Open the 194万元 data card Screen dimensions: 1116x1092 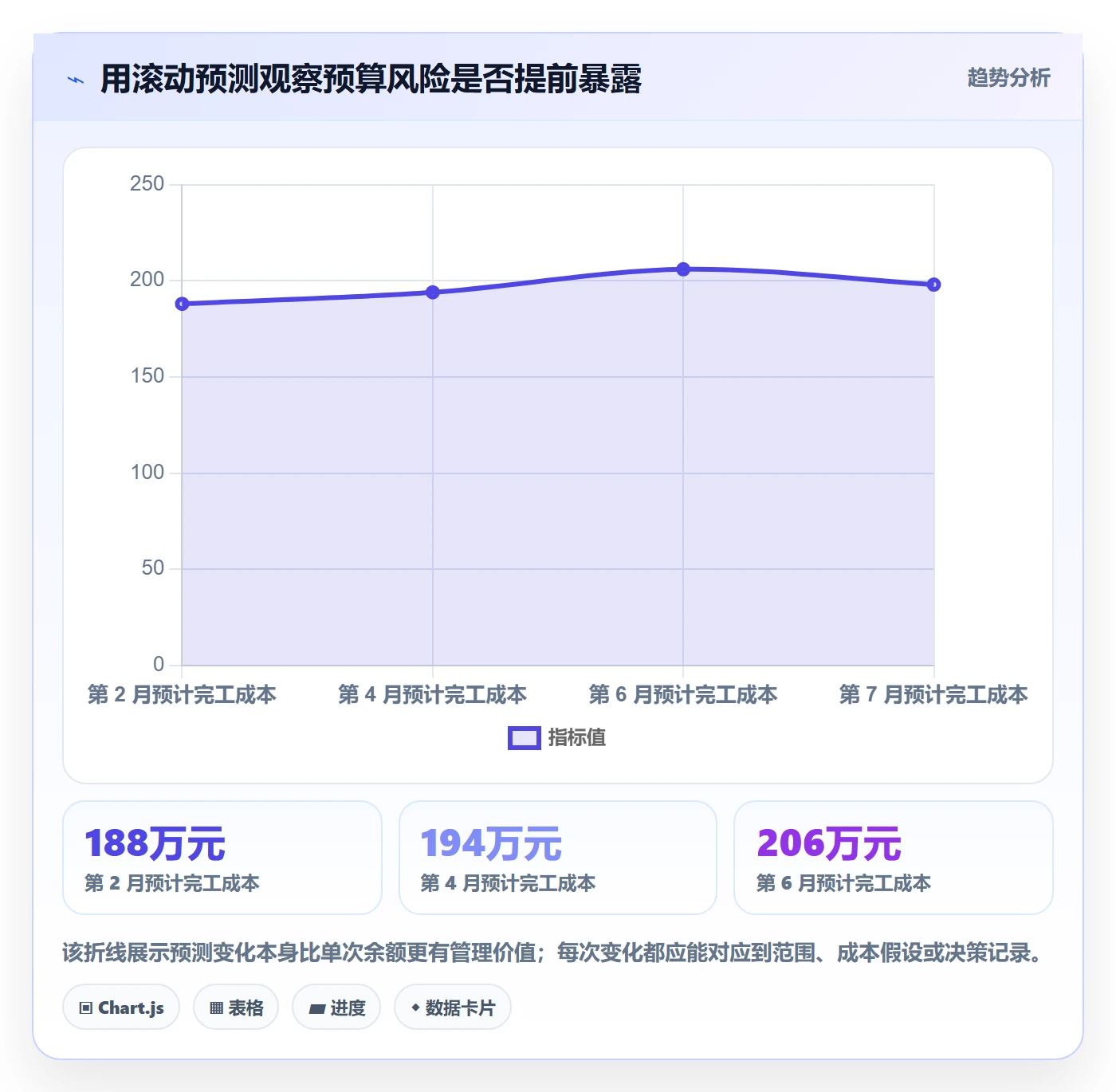pyautogui.click(x=558, y=858)
